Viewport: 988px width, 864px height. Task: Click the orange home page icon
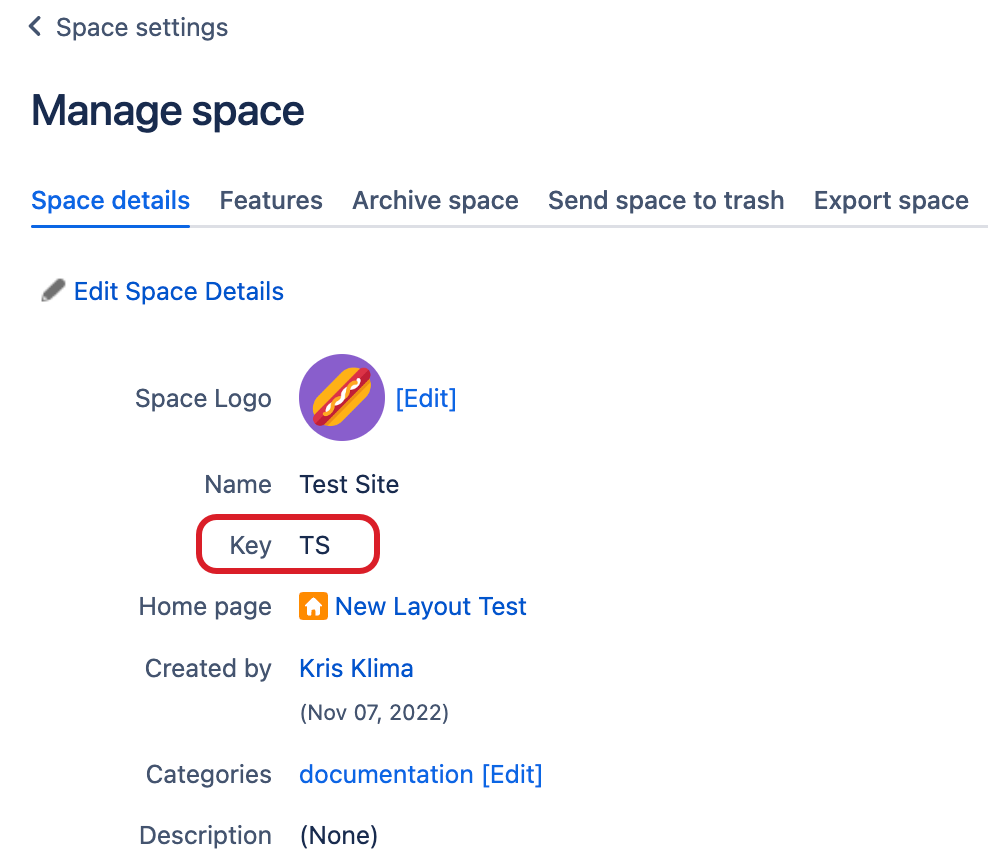(x=313, y=606)
